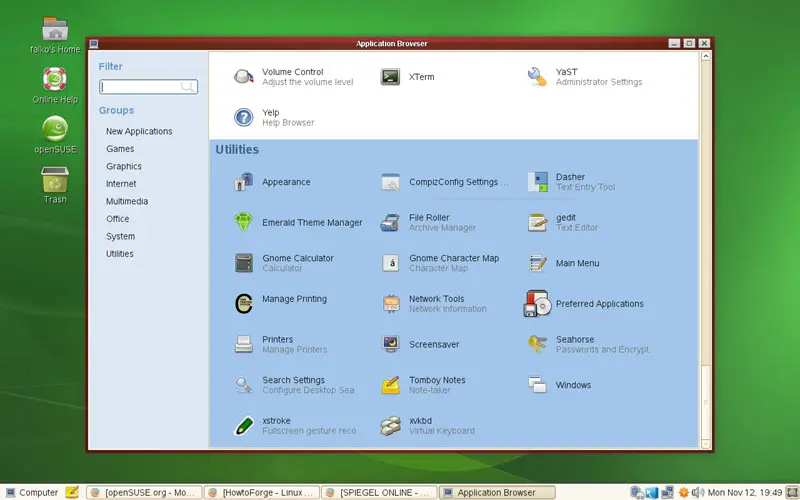Select New Applications group

139,131
